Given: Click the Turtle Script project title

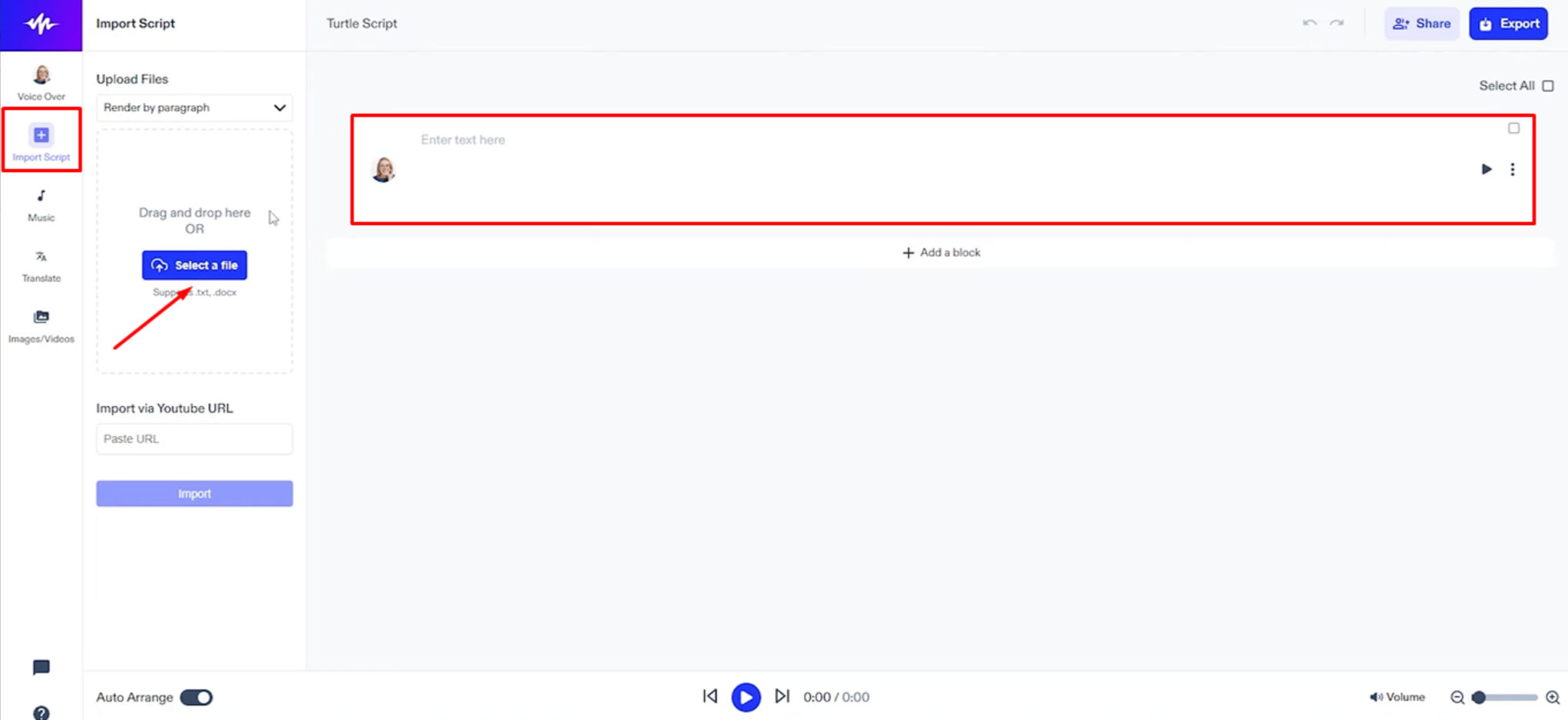Looking at the screenshot, I should click(x=362, y=23).
